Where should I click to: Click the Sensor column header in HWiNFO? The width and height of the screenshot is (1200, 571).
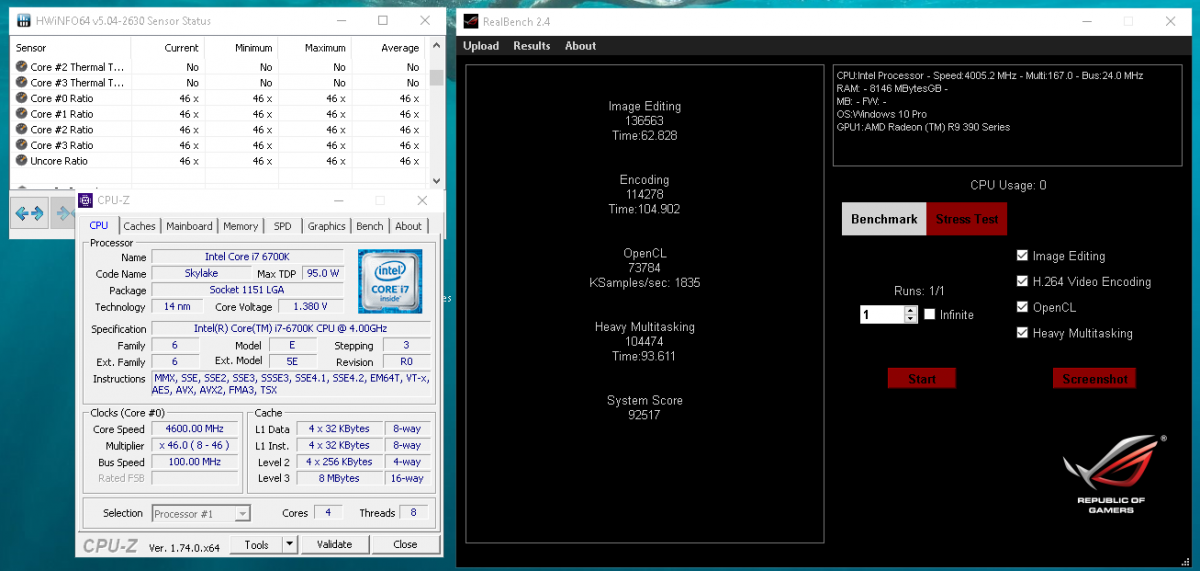[69, 47]
